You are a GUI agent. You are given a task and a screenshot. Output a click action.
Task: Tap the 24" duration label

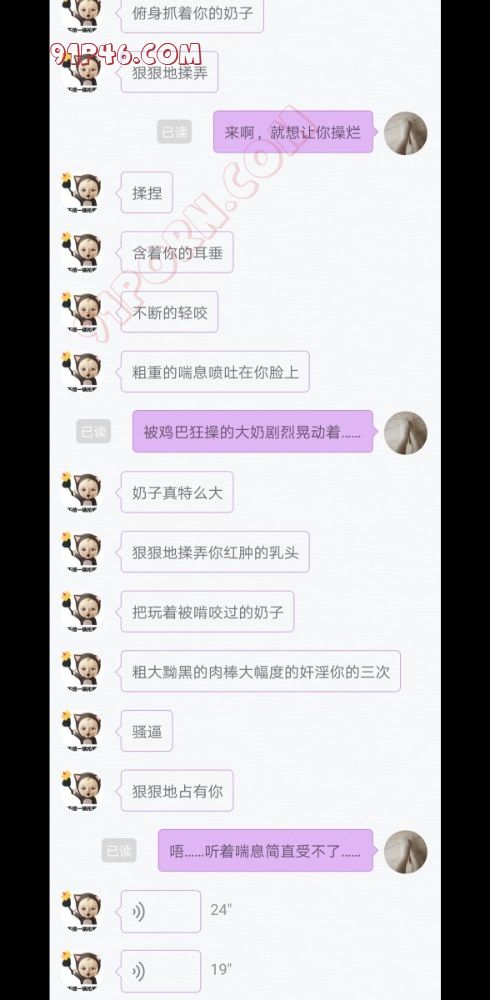coord(221,910)
